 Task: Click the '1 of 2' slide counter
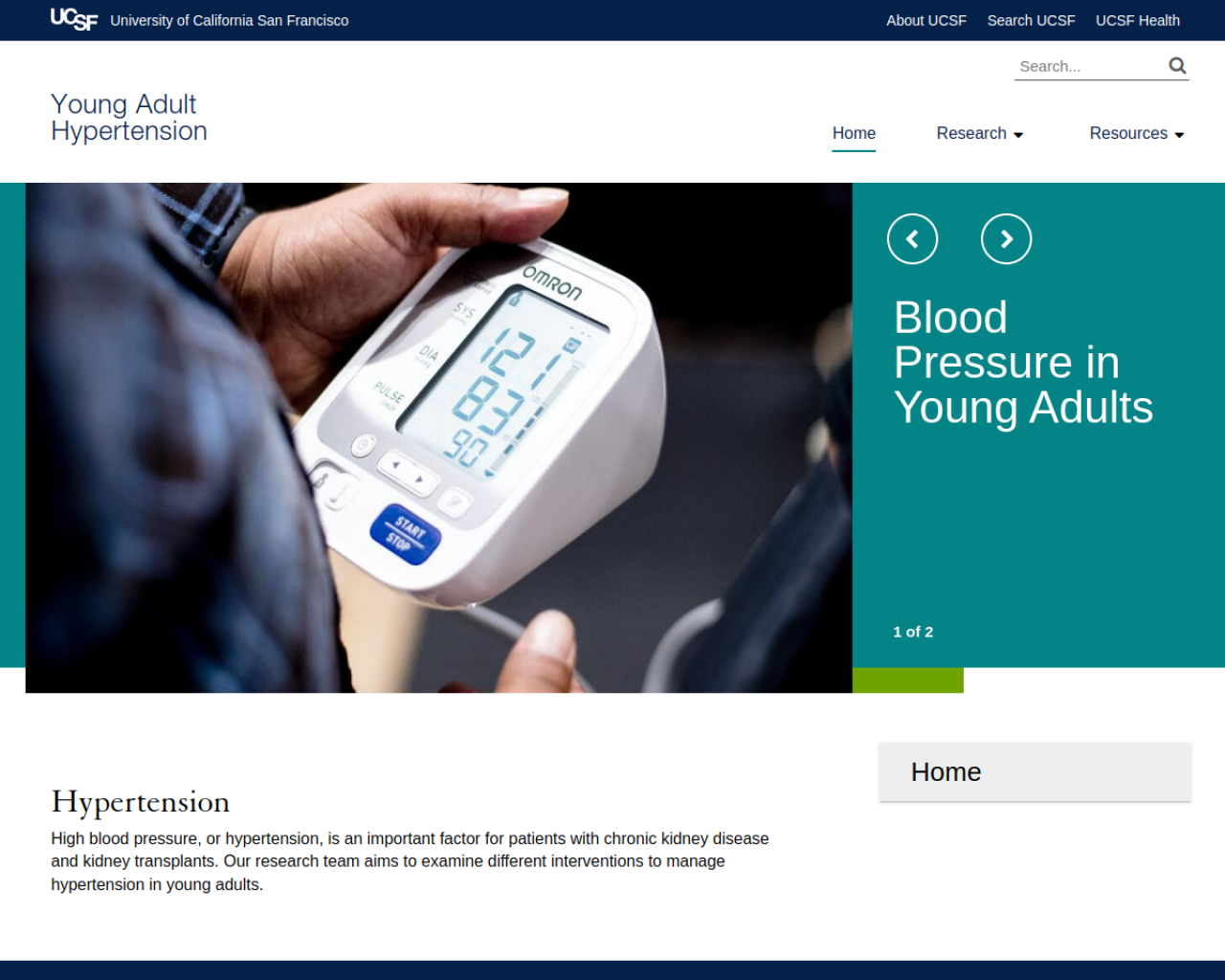pos(913,632)
